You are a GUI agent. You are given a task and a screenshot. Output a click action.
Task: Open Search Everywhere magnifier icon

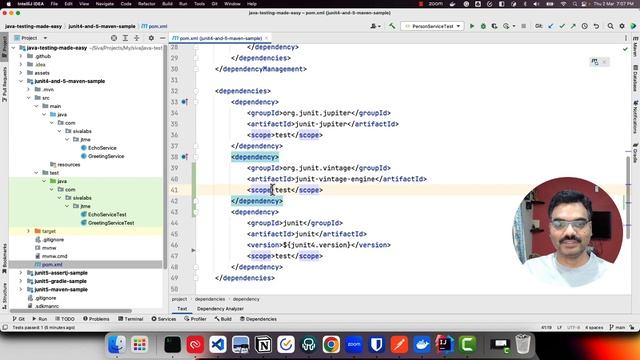point(611,26)
